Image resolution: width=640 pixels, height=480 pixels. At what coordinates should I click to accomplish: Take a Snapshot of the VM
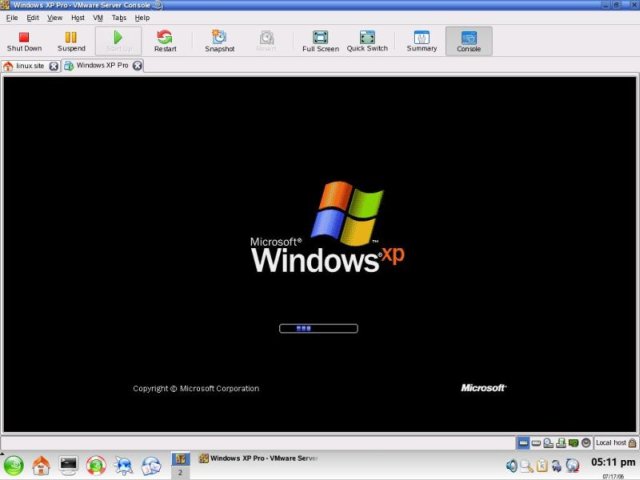coord(220,41)
